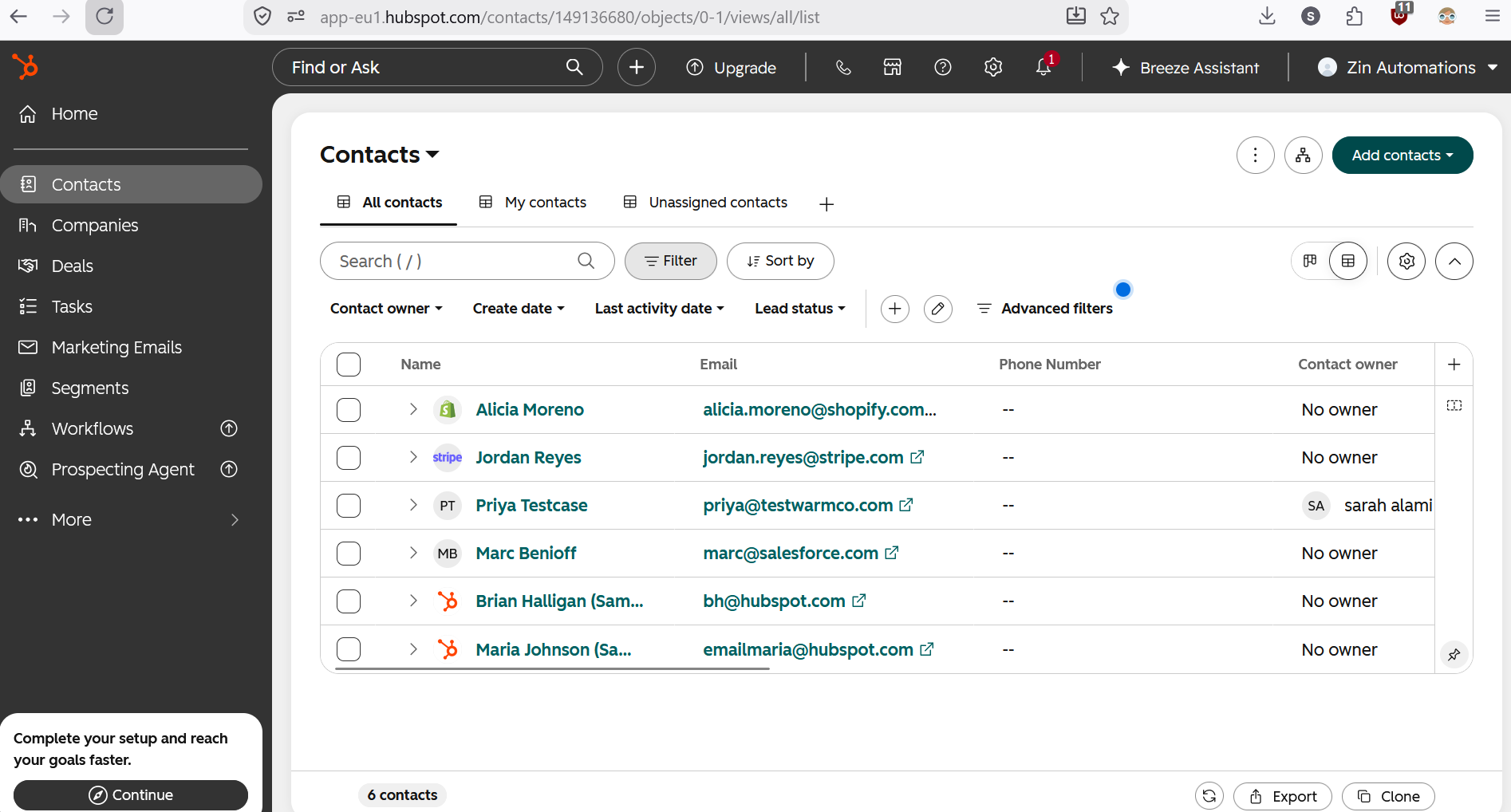The height and width of the screenshot is (812, 1511).
Task: Tick the select-all header checkbox
Action: coord(349,365)
